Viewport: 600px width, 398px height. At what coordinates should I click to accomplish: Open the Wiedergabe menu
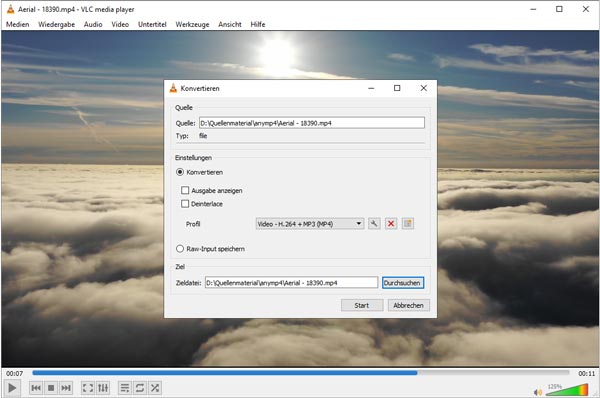(x=57, y=24)
